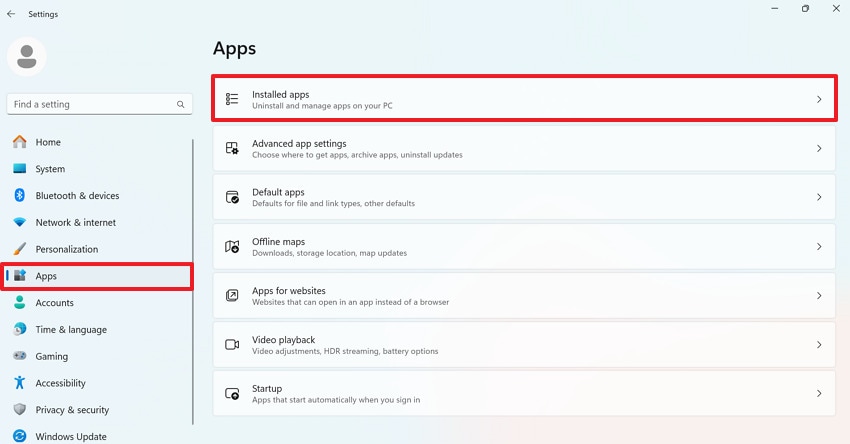Click the Startup row chevron
This screenshot has height=444, width=850.
point(819,394)
